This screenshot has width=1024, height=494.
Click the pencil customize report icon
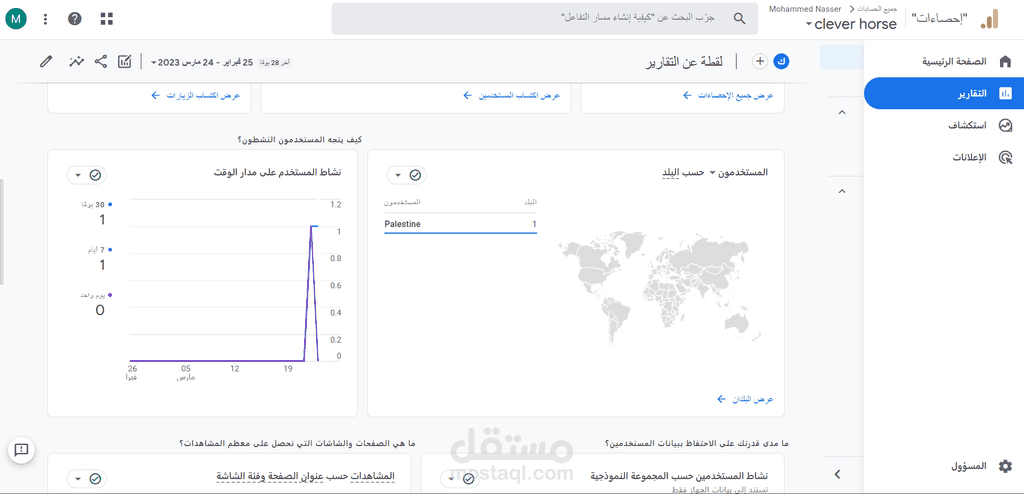pos(45,62)
